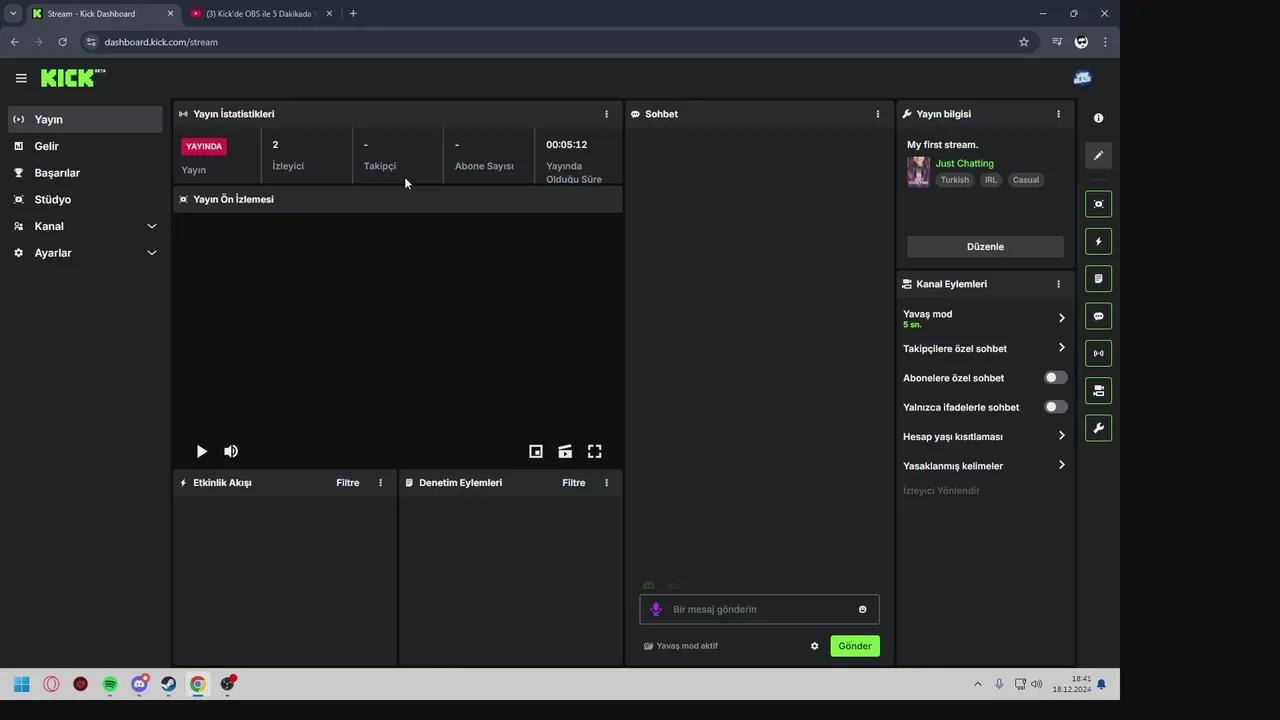Screen dimensions: 1280x720
Task: Click the info icon in right sidebar
Action: tap(1098, 118)
